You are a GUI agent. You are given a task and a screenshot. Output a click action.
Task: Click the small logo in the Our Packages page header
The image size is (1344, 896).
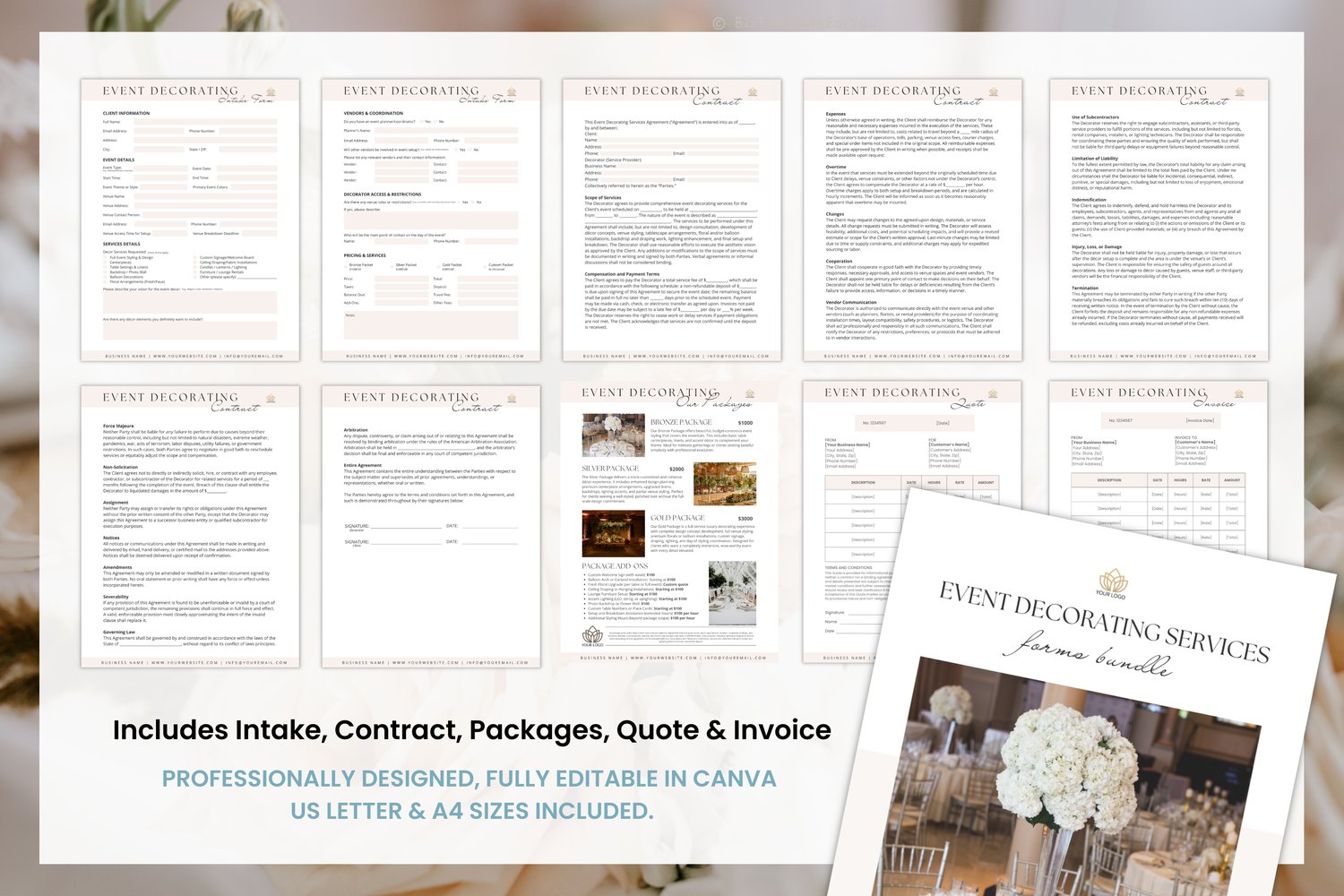750,393
